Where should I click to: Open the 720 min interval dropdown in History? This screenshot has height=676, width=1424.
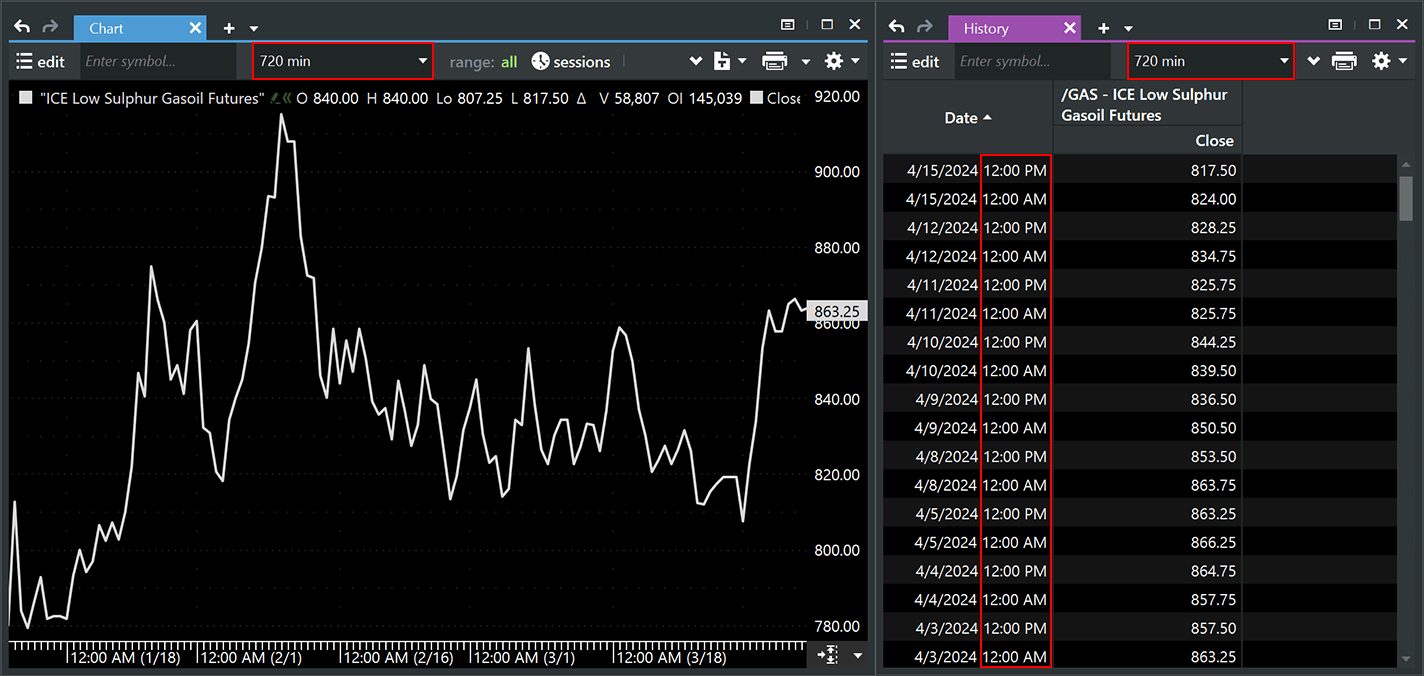tap(1211, 61)
